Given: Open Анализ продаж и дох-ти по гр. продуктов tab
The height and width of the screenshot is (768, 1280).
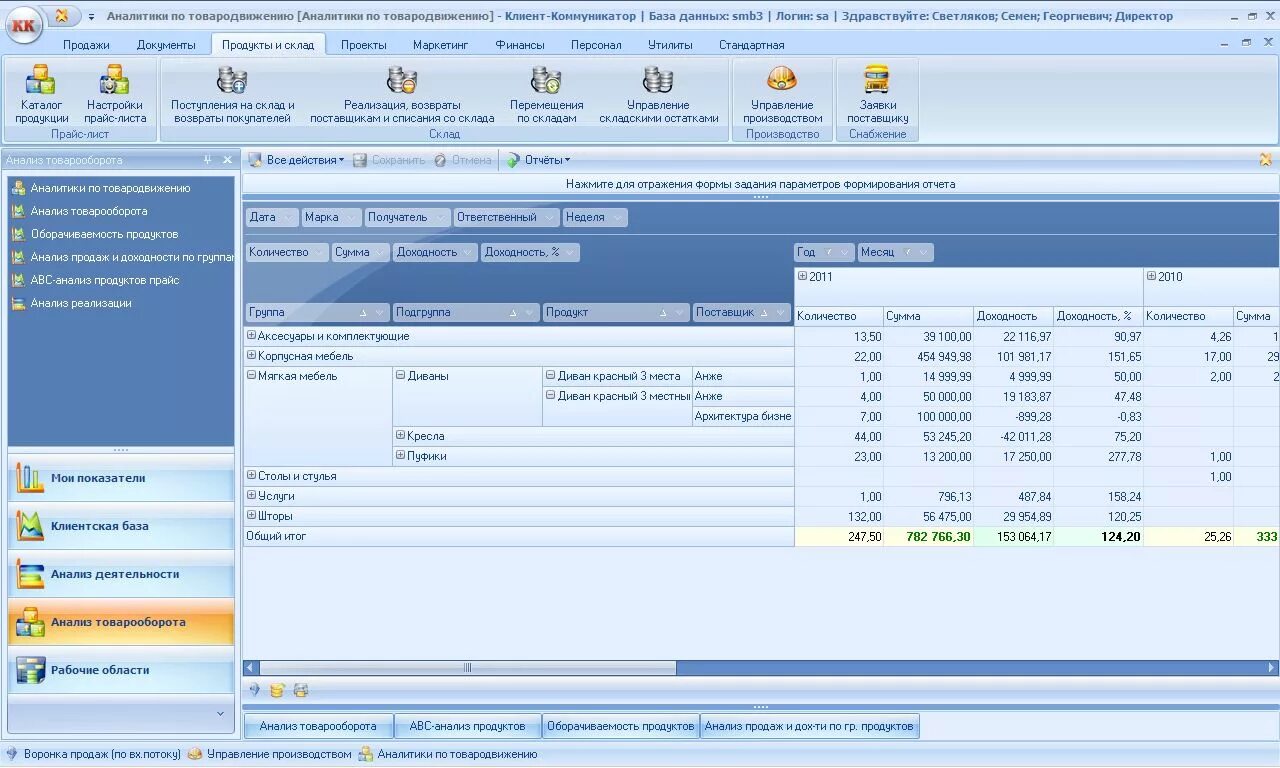Looking at the screenshot, I should (x=809, y=726).
